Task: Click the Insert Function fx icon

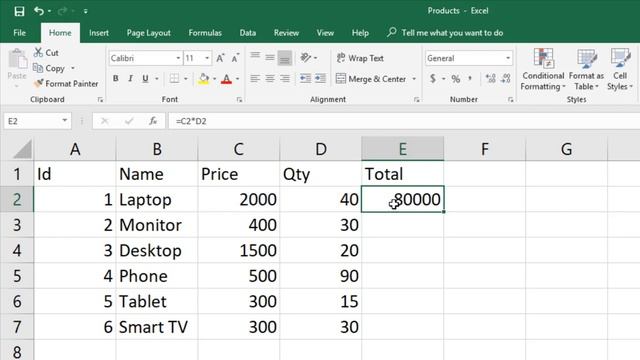Action: [153, 121]
